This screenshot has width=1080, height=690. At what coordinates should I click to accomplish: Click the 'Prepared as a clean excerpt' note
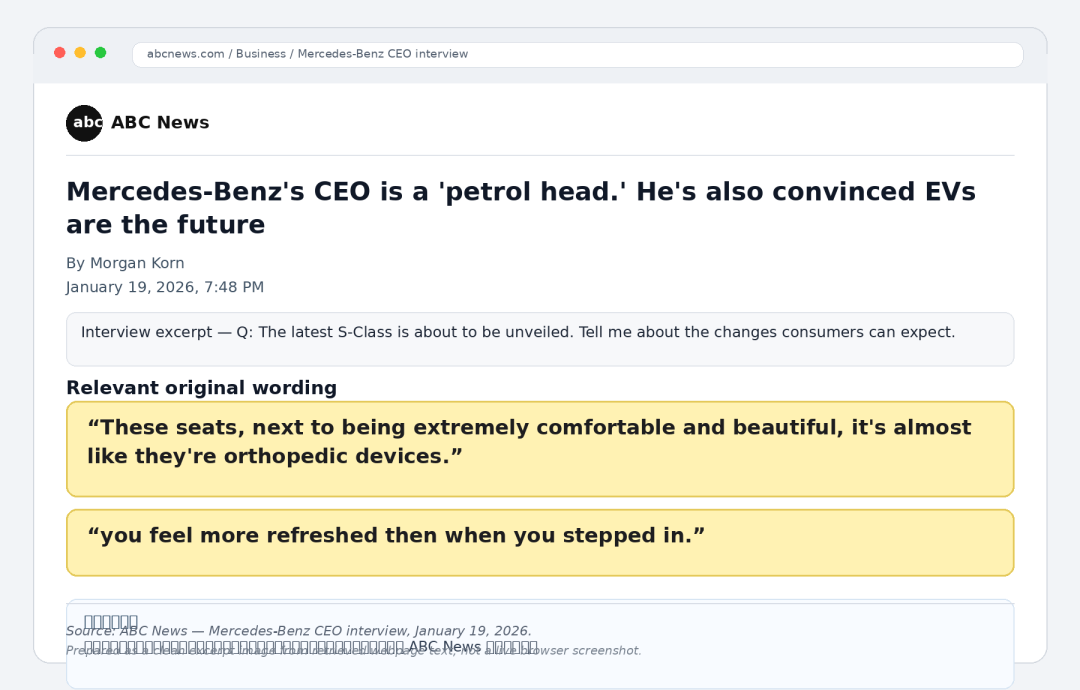click(353, 651)
